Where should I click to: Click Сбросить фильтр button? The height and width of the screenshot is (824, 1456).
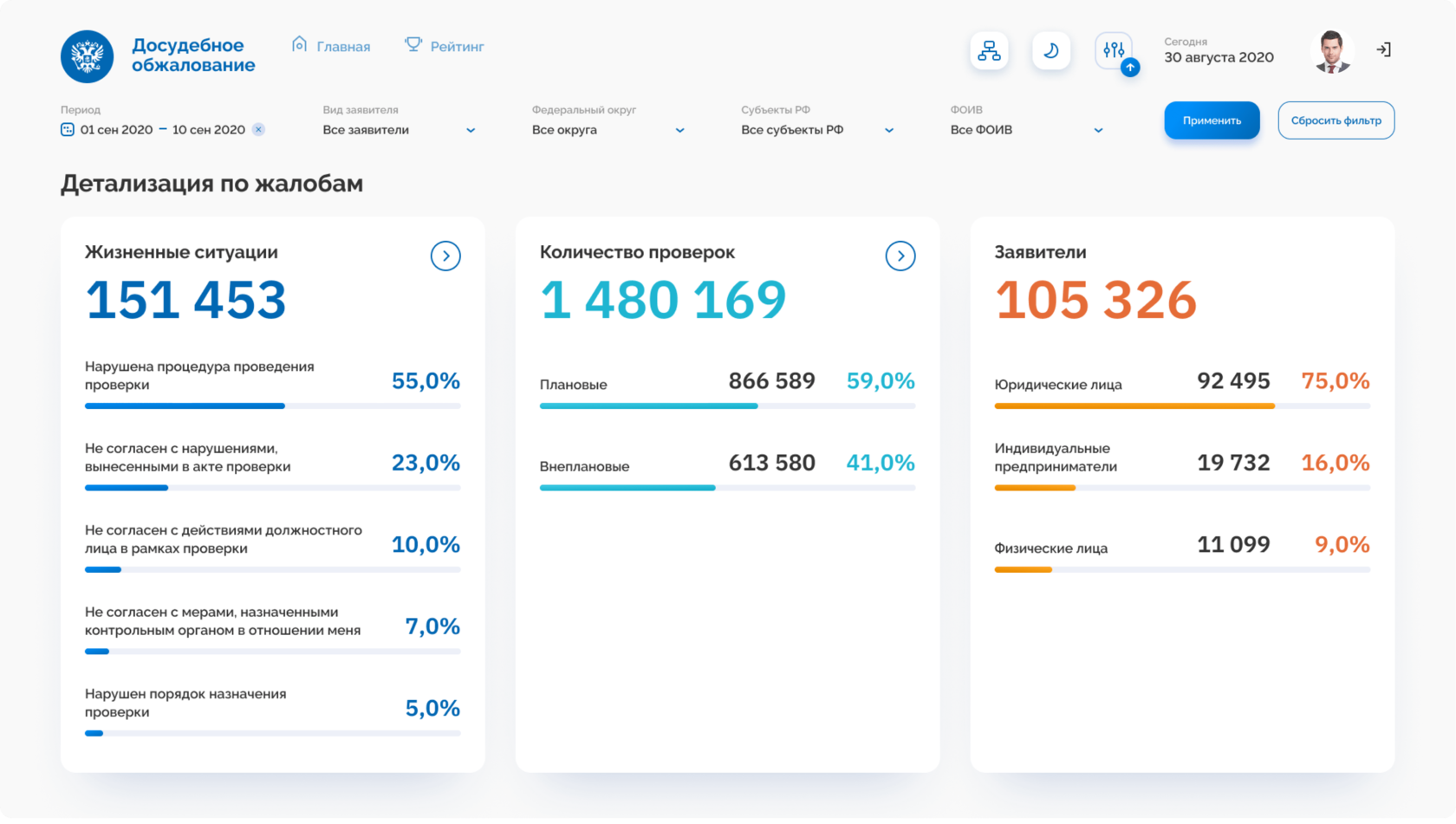[1336, 120]
